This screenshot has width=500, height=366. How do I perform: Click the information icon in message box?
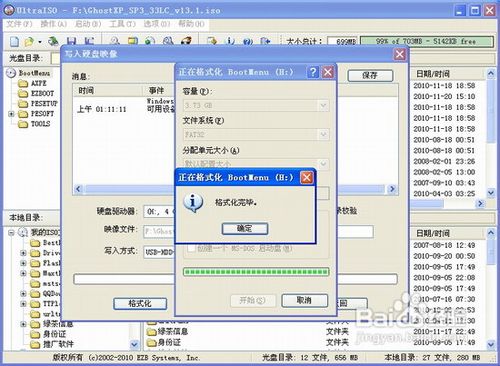192,202
